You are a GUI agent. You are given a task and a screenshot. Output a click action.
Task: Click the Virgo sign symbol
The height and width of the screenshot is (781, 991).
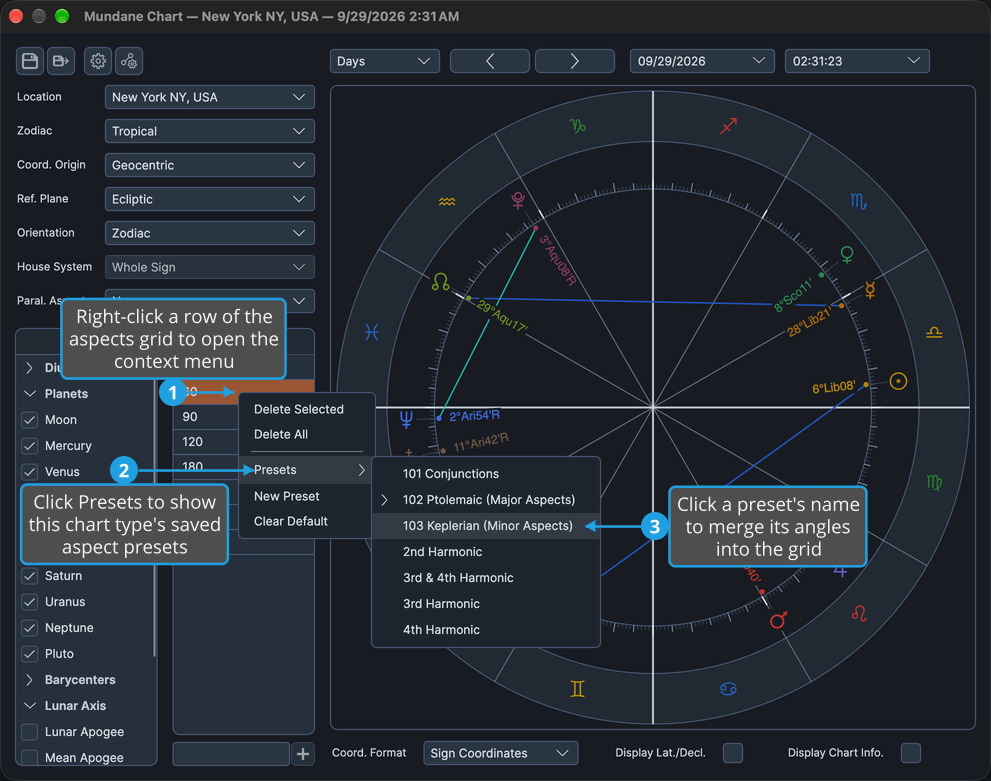[x=934, y=483]
